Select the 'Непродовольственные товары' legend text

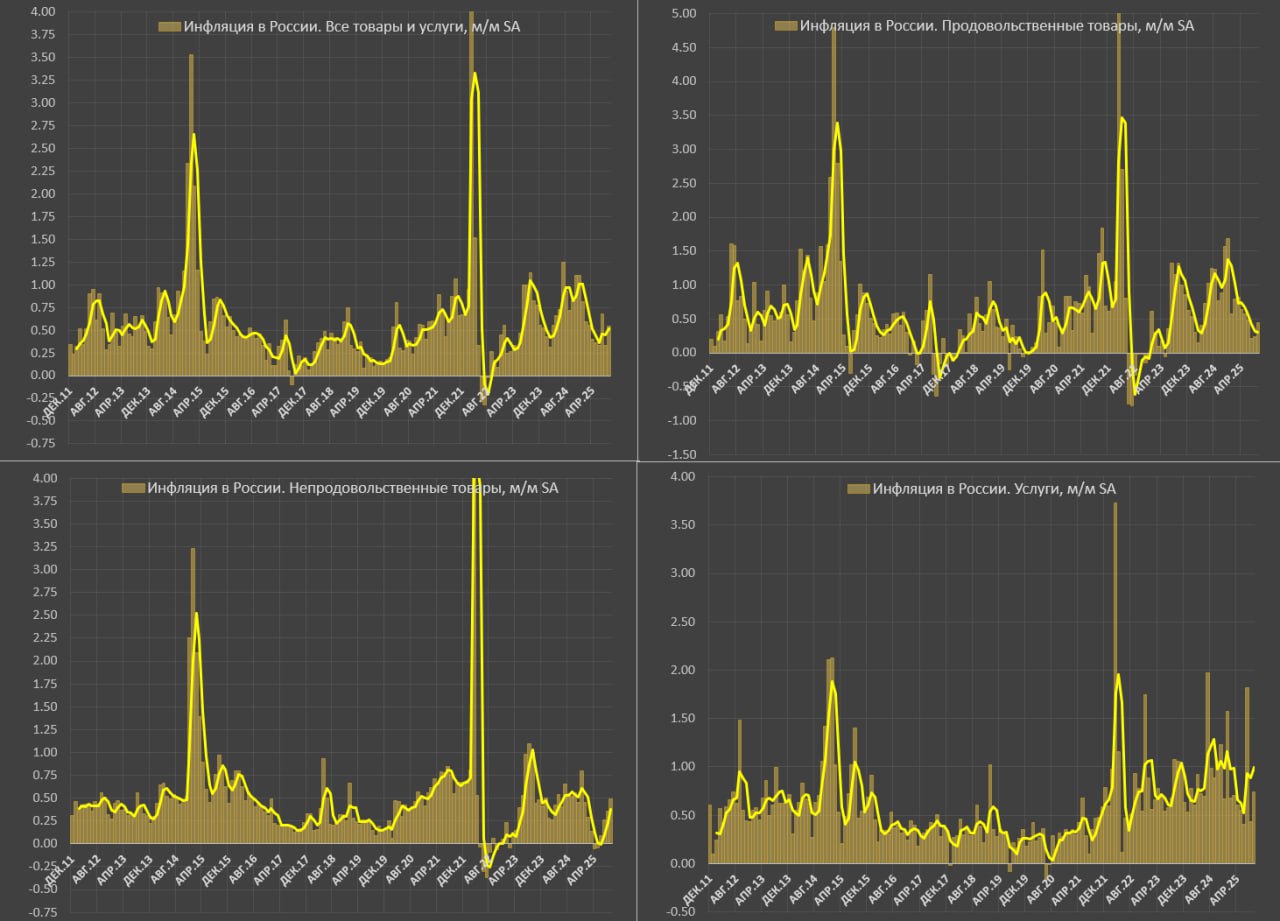point(353,489)
